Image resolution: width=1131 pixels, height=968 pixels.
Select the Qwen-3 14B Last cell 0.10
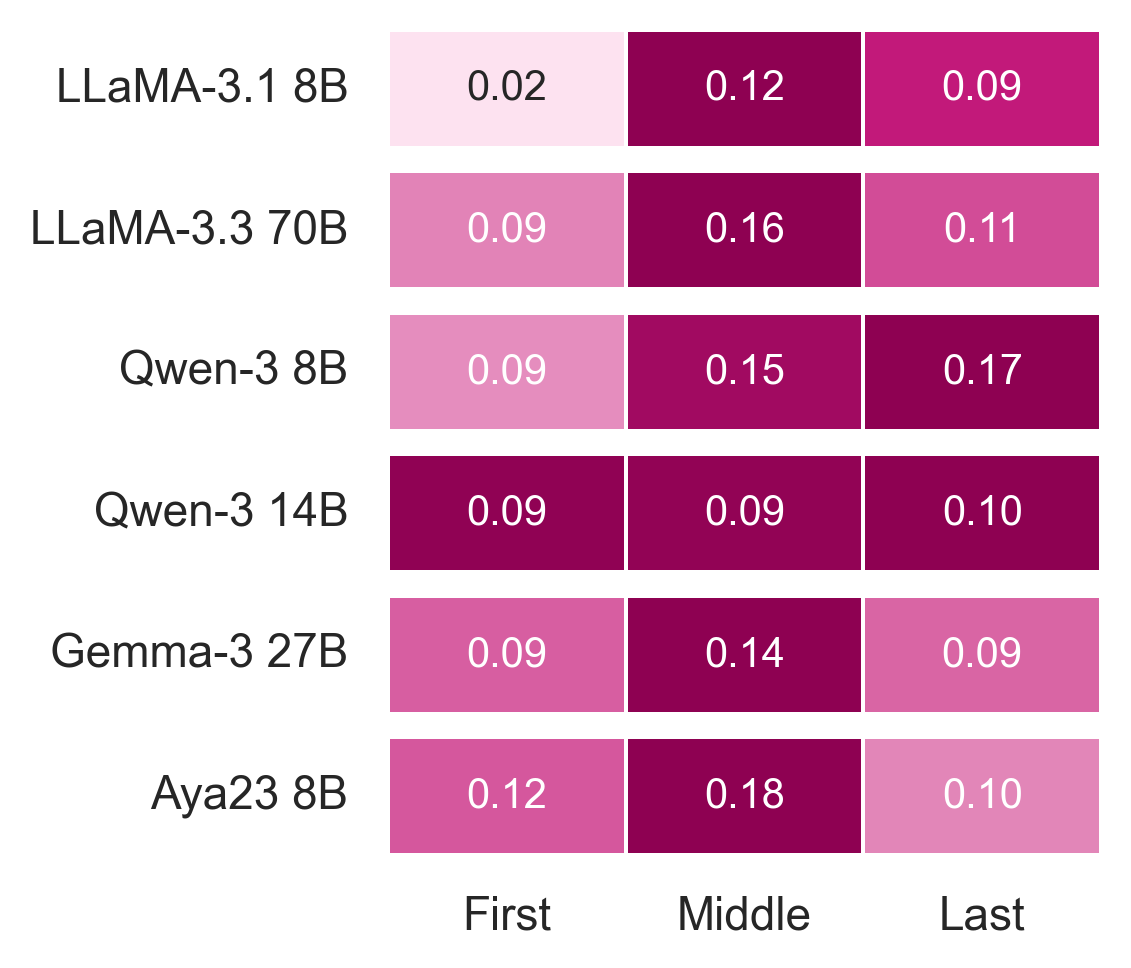[982, 512]
